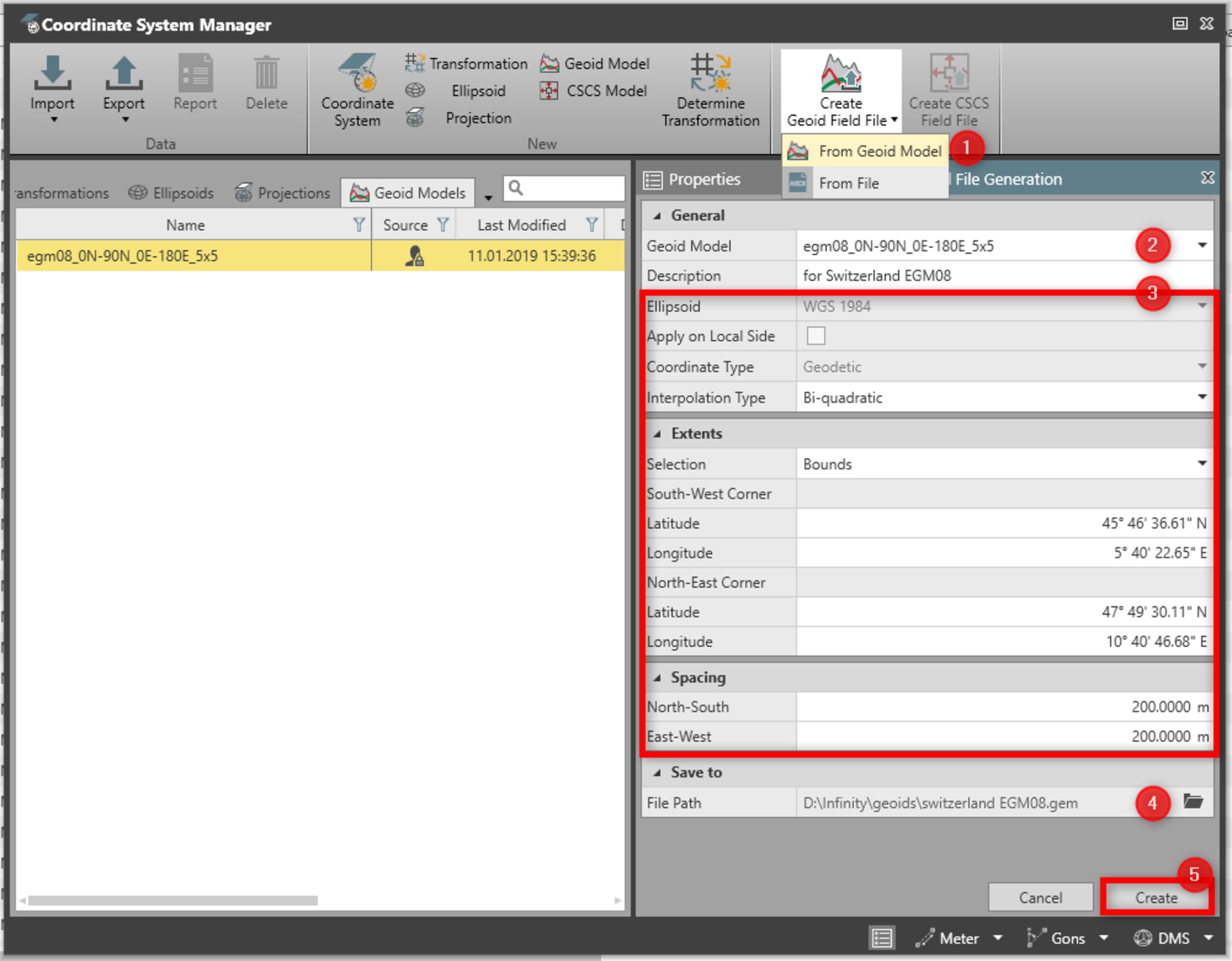Change Meter linear unit in status bar

(x=958, y=938)
